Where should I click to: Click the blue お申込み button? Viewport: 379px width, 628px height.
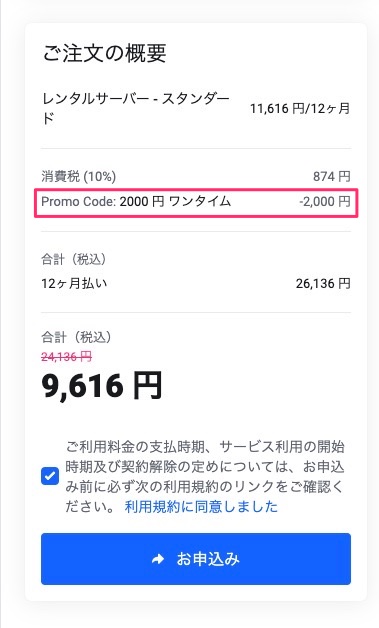coord(196,559)
